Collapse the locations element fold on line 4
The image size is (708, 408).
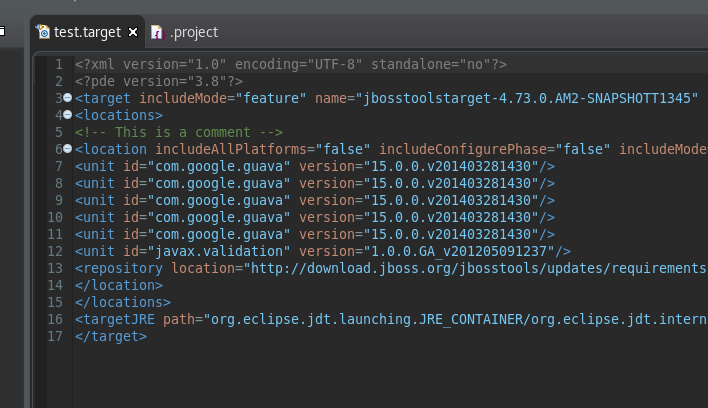coord(67,115)
